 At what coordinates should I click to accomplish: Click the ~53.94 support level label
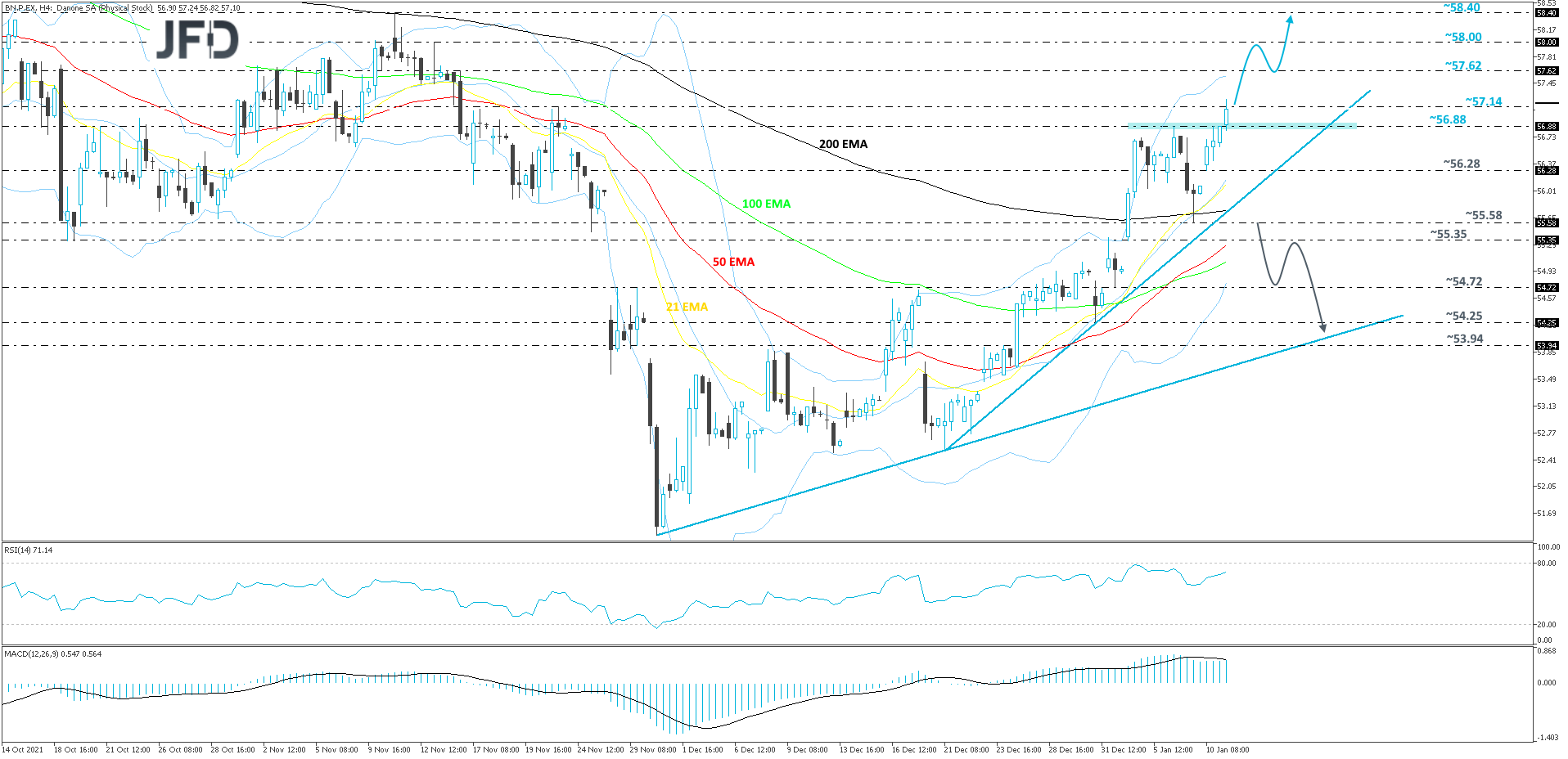tap(1464, 339)
